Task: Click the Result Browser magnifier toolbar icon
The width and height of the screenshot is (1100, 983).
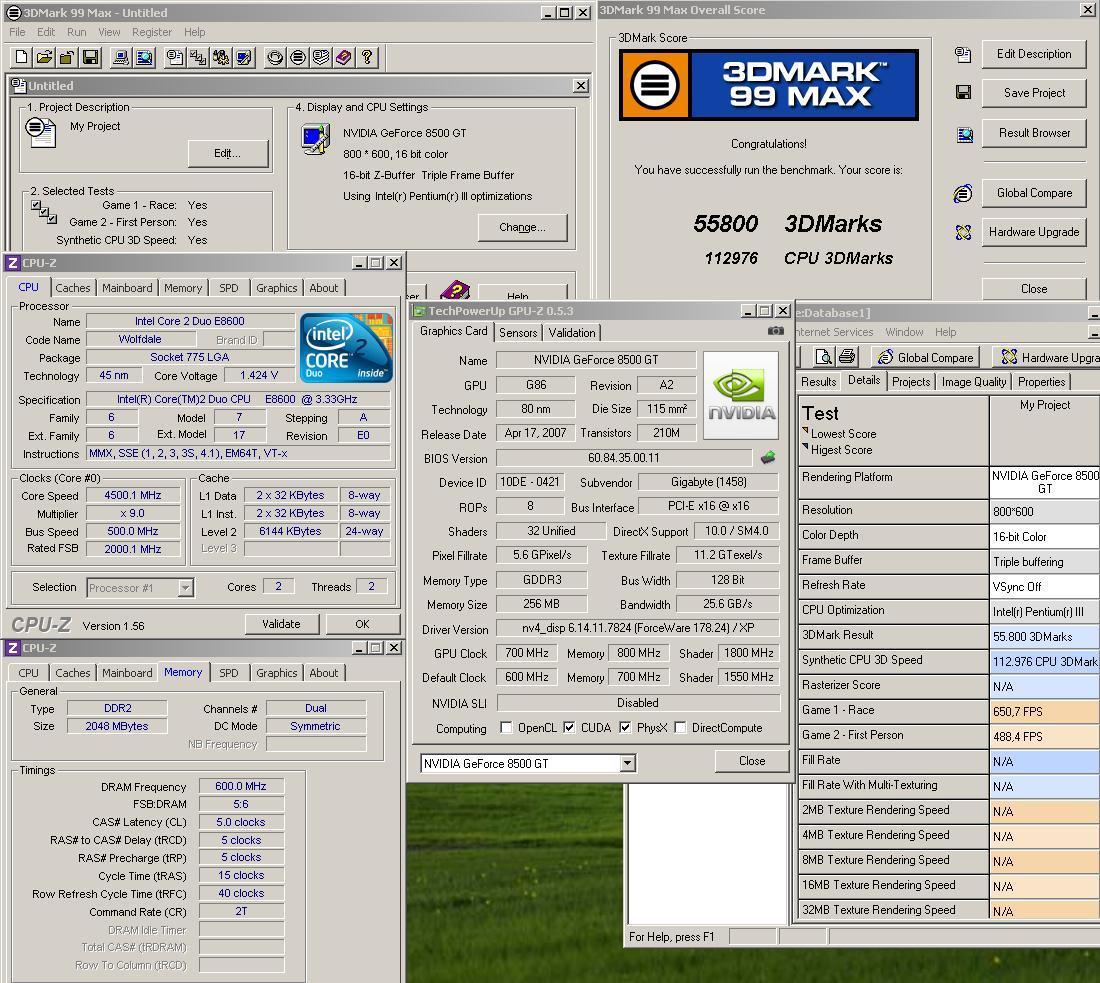Action: tap(144, 58)
